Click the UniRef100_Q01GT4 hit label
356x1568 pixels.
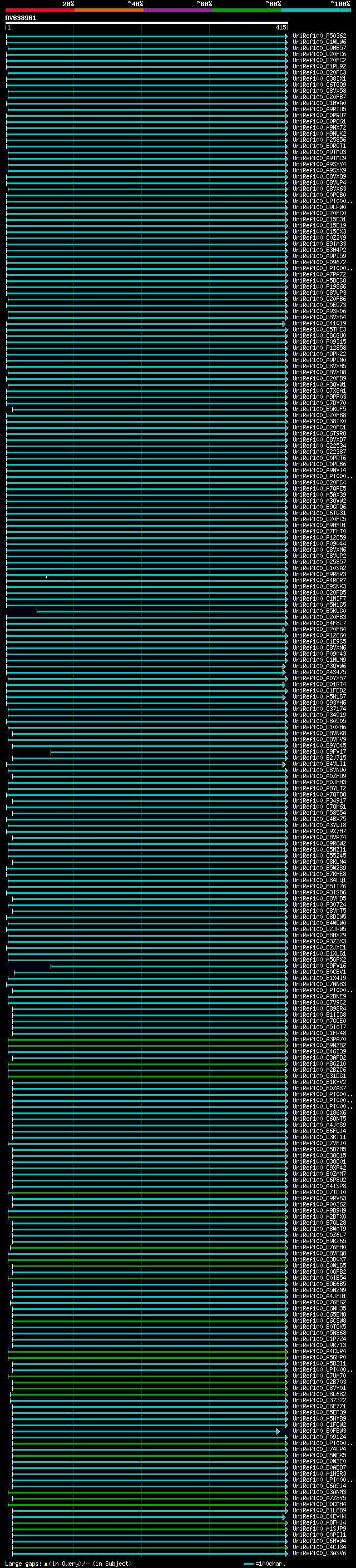[319, 684]
